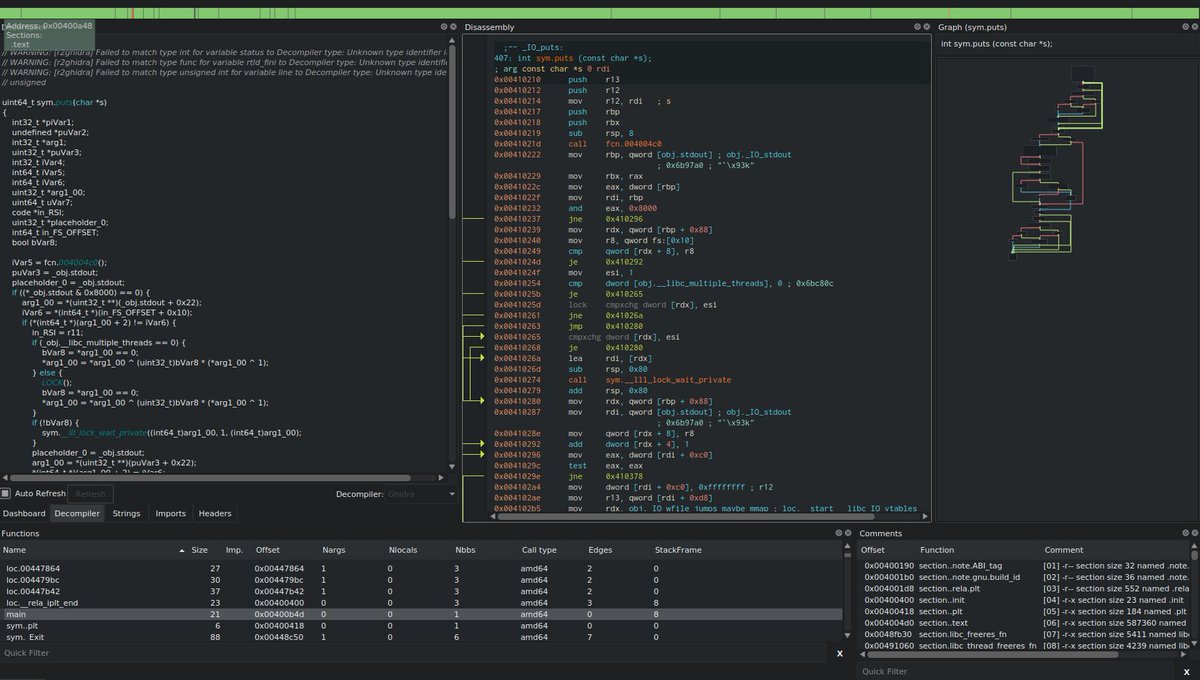Toggle the Auto Refresh checkbox
The width and height of the screenshot is (1200, 680).
pos(6,493)
